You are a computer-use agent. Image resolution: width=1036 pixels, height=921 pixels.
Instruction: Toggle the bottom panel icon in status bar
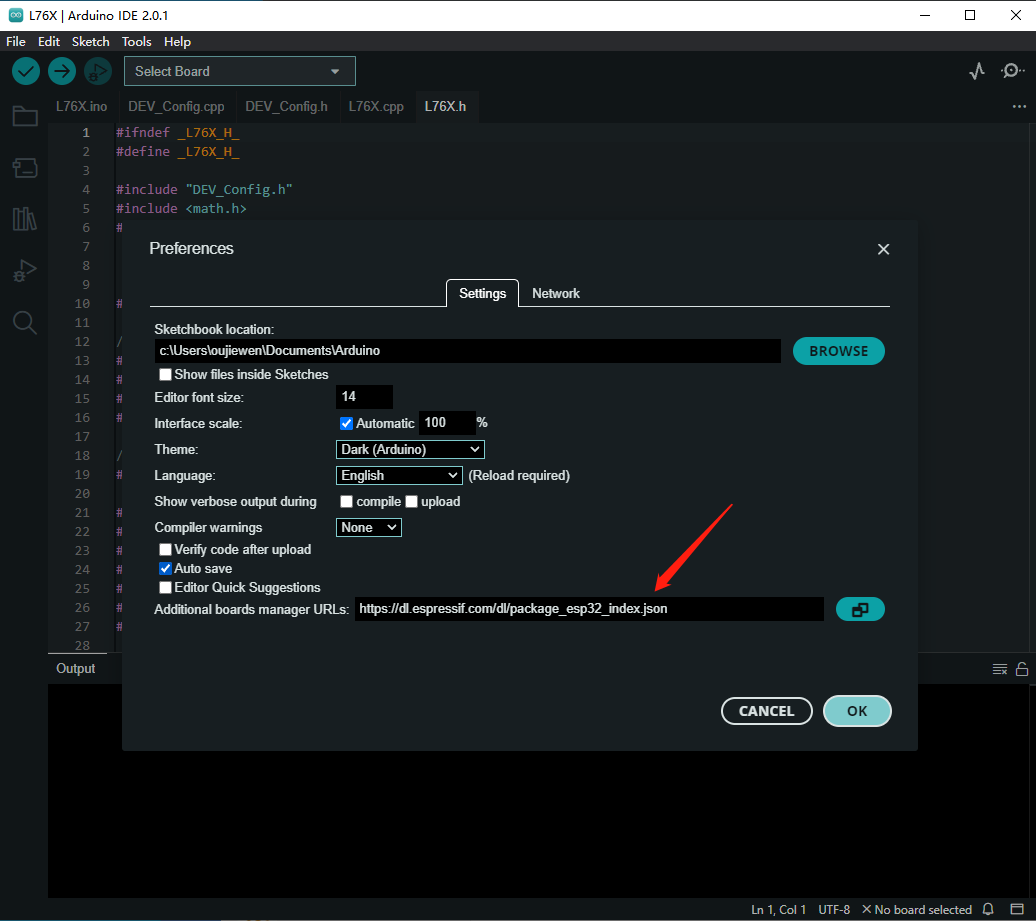[x=1018, y=910]
